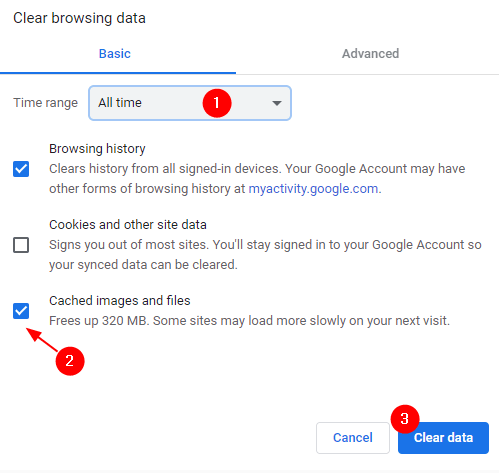The width and height of the screenshot is (499, 473).
Task: Click the Frees up 320 MB description
Action: pos(249,321)
